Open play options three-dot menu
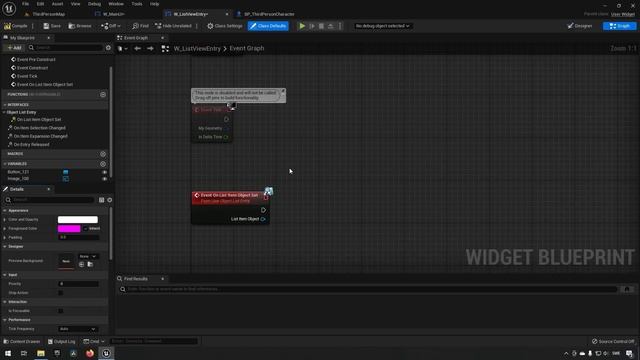This screenshot has height=360, width=640. (x=340, y=26)
